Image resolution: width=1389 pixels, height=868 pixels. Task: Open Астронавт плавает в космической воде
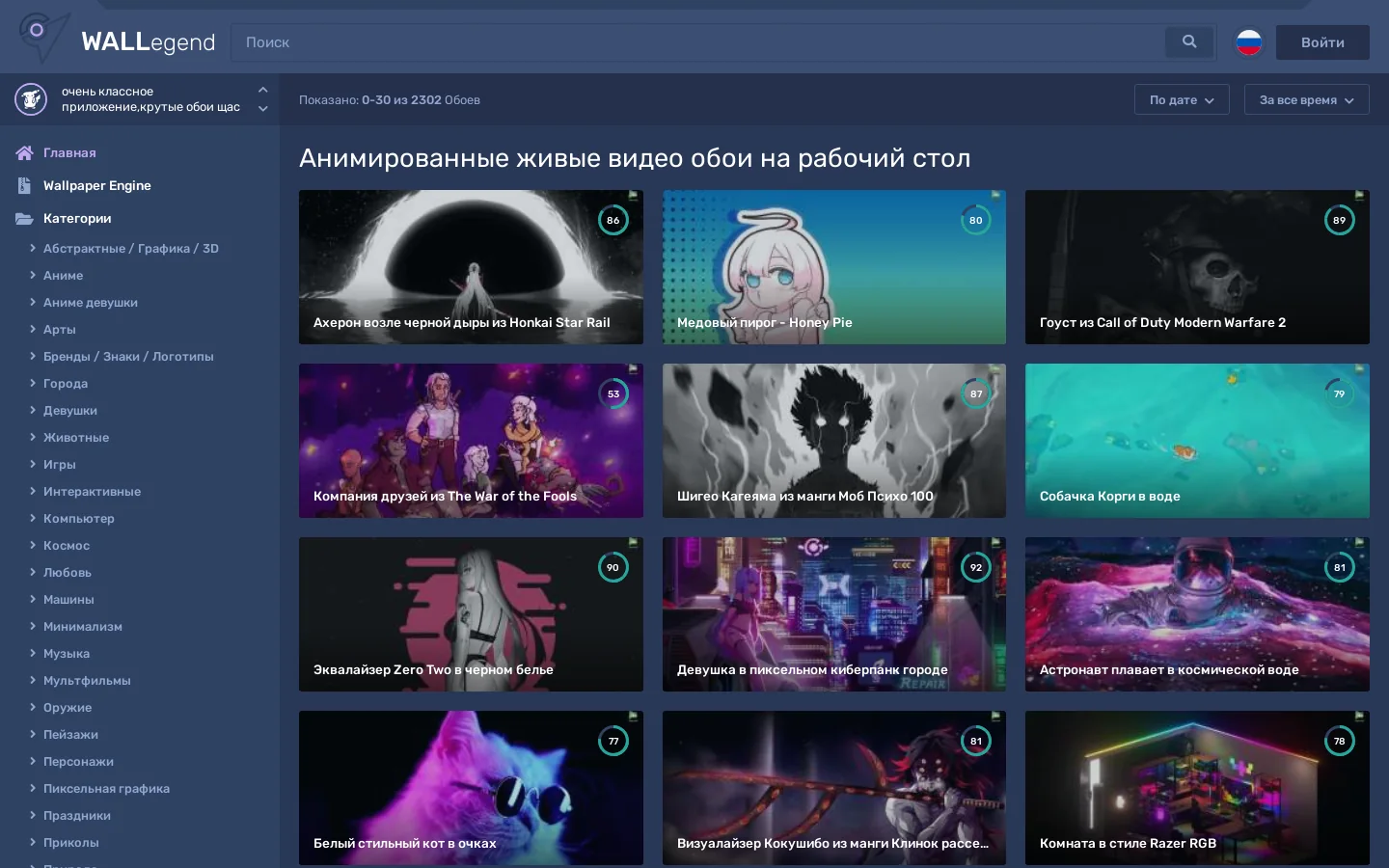click(1197, 614)
